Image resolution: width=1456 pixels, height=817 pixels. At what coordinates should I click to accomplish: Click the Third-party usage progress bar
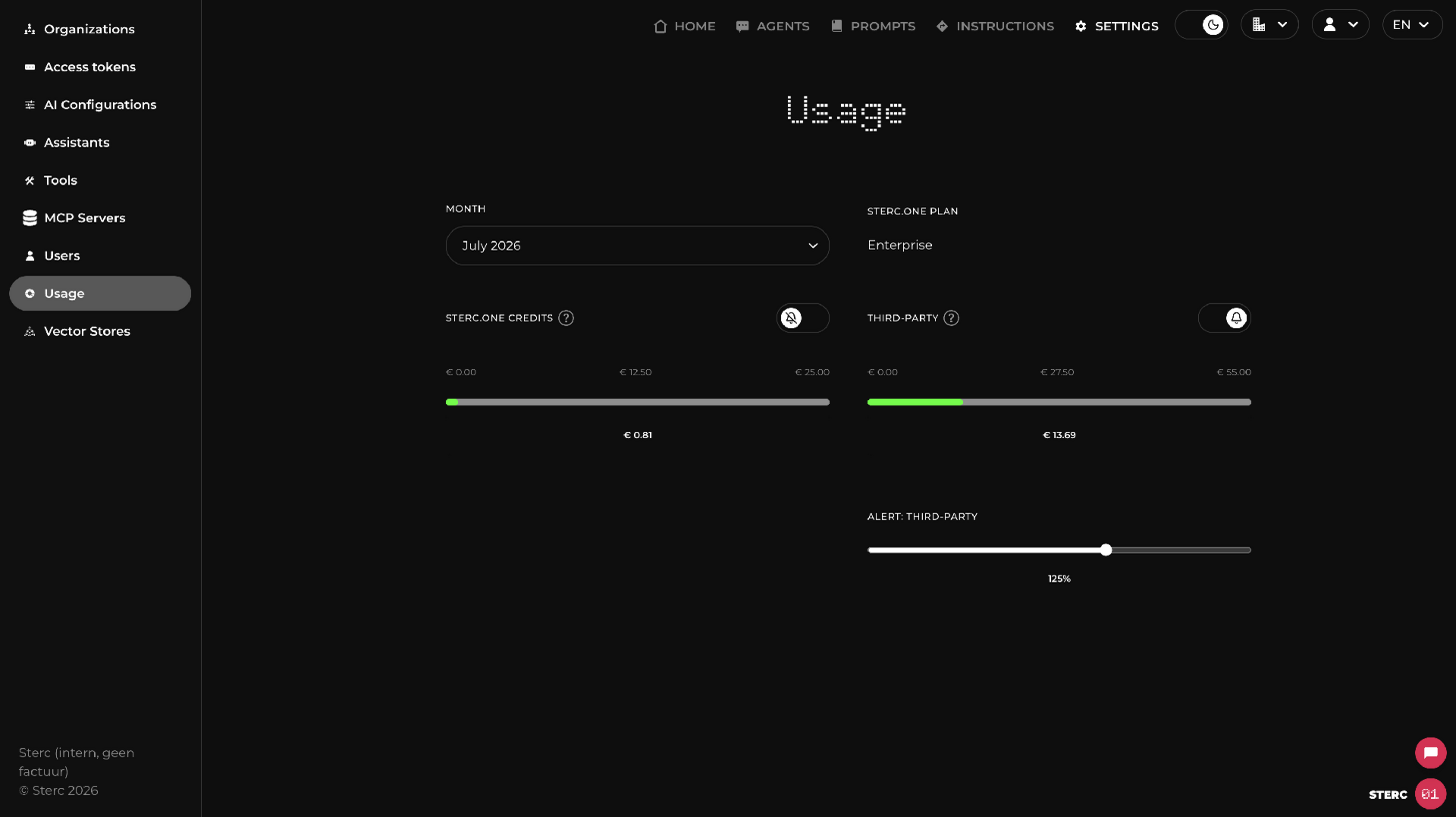(1059, 402)
